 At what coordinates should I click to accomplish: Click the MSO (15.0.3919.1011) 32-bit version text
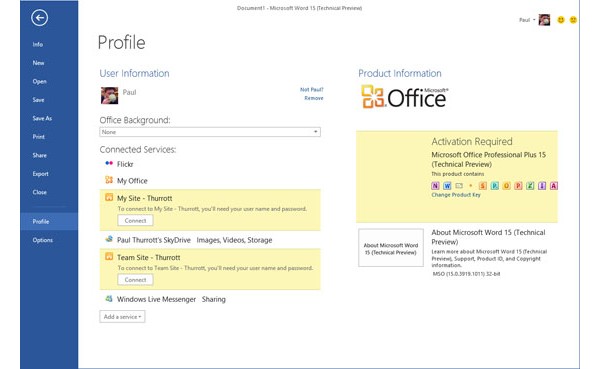(466, 274)
